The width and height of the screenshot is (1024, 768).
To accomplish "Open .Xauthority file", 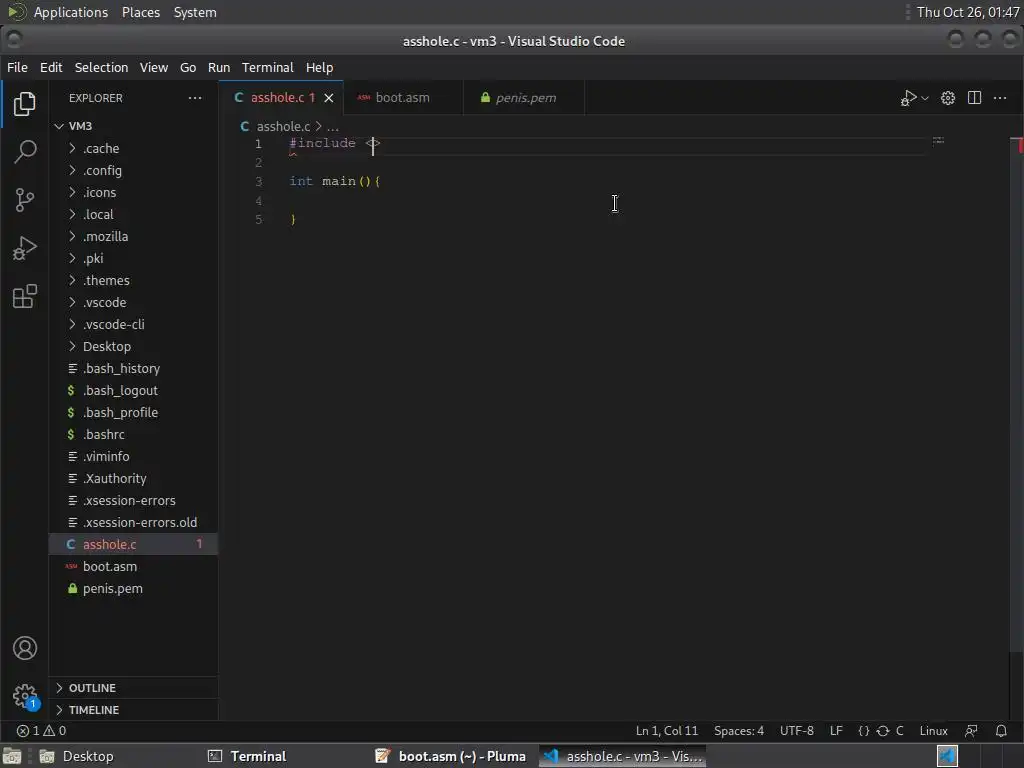I will point(133,479).
